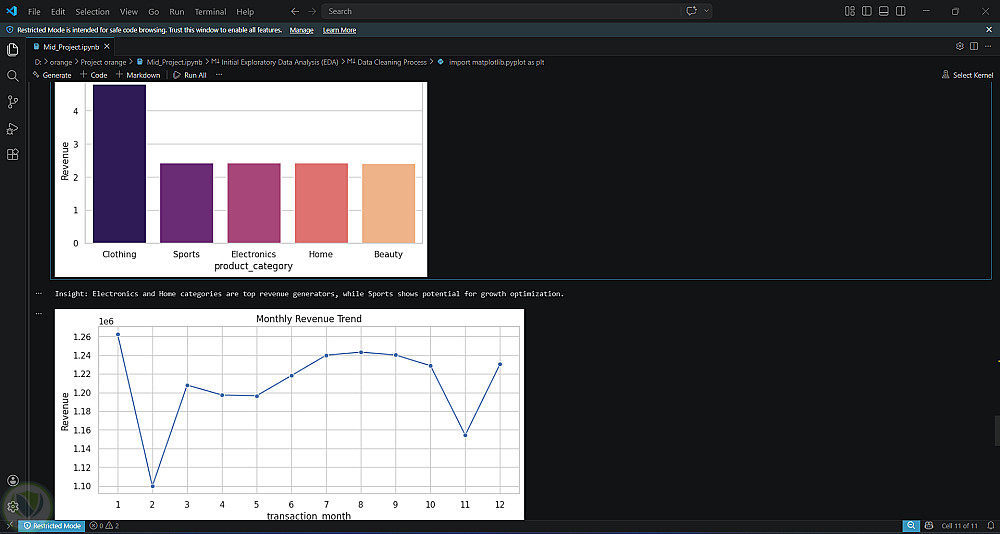
Task: Toggle the secondary side bar layout icon
Action: 901,11
